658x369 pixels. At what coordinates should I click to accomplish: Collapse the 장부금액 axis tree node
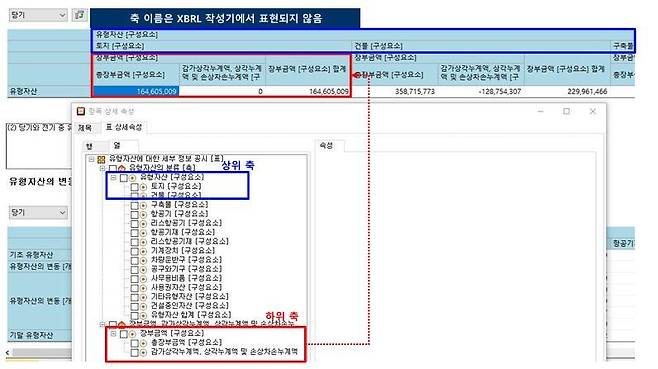[102, 325]
